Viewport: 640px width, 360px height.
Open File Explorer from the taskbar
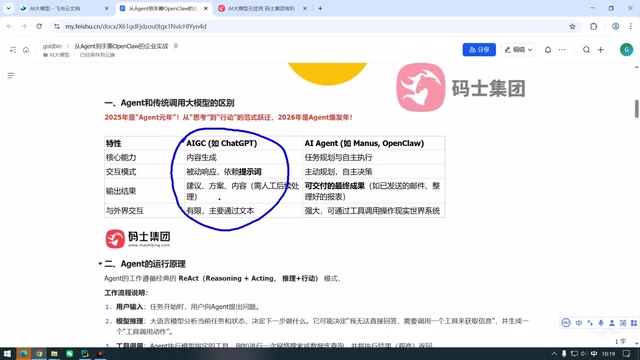pyautogui.click(x=54, y=353)
